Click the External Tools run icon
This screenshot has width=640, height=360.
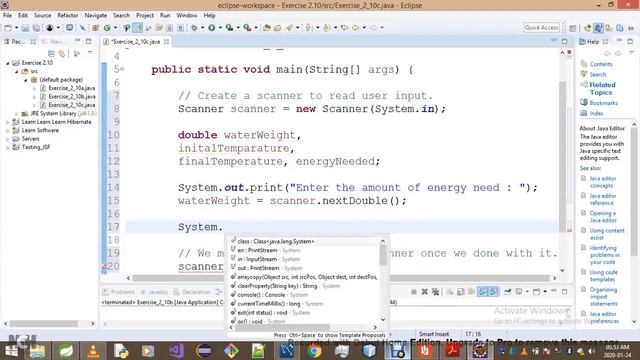click(x=247, y=28)
